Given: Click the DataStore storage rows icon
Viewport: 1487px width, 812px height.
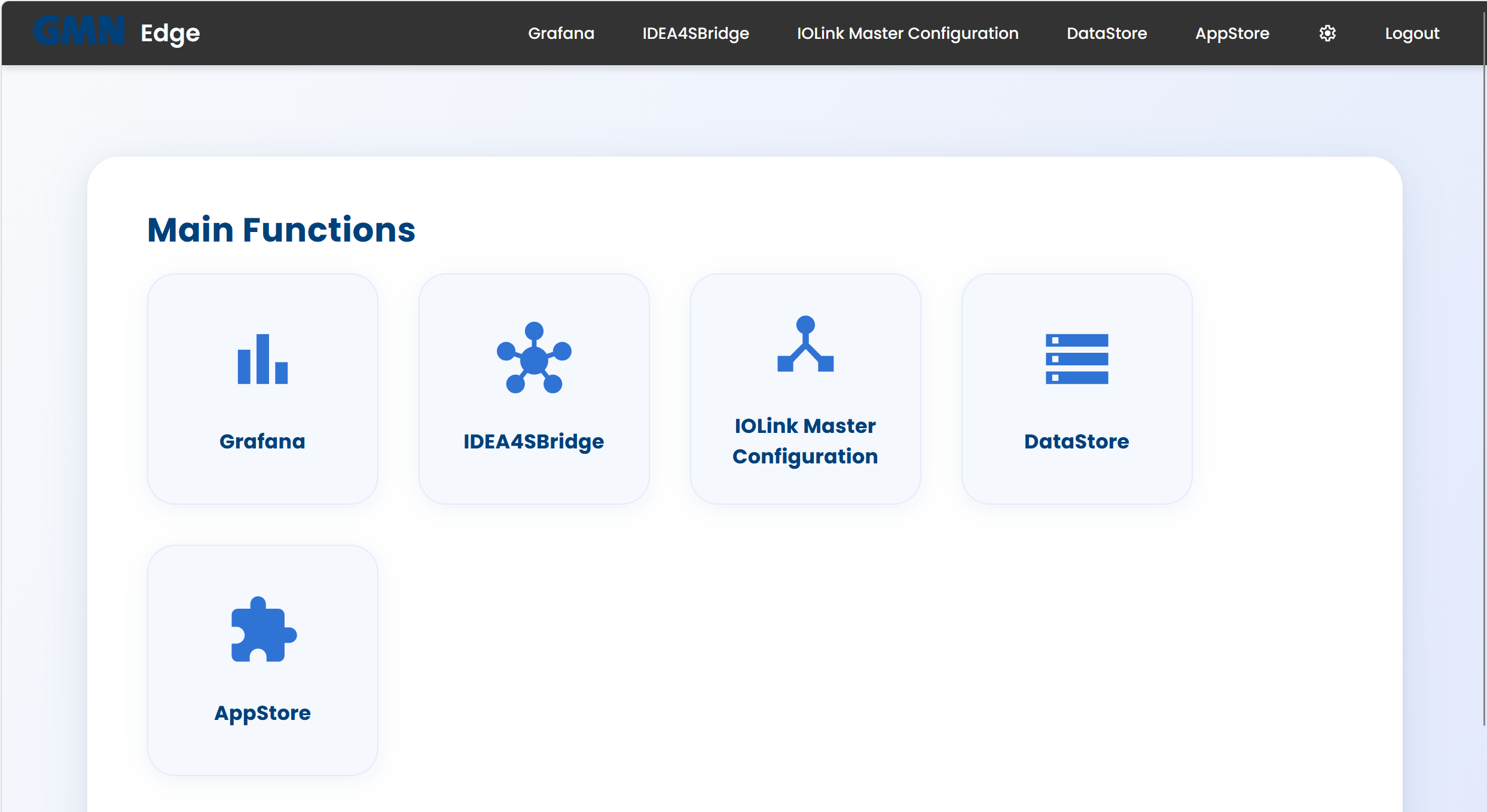Looking at the screenshot, I should pyautogui.click(x=1076, y=359).
